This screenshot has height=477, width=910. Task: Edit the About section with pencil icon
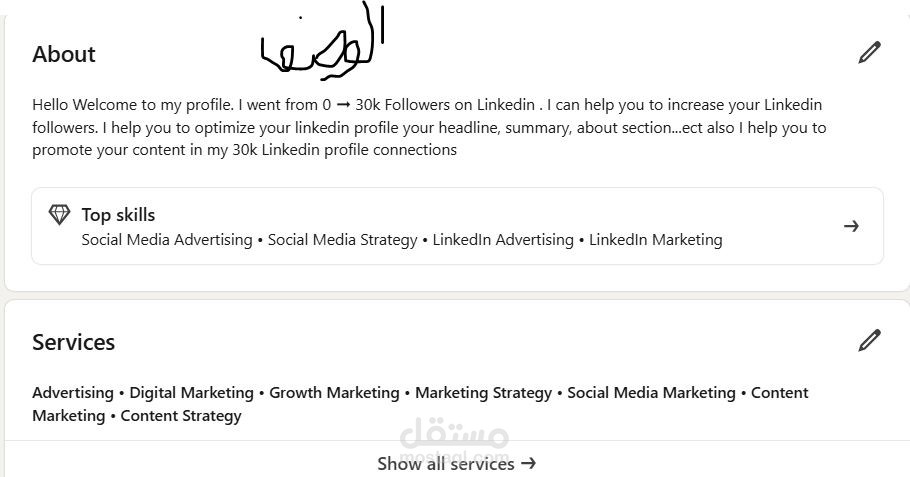[869, 53]
